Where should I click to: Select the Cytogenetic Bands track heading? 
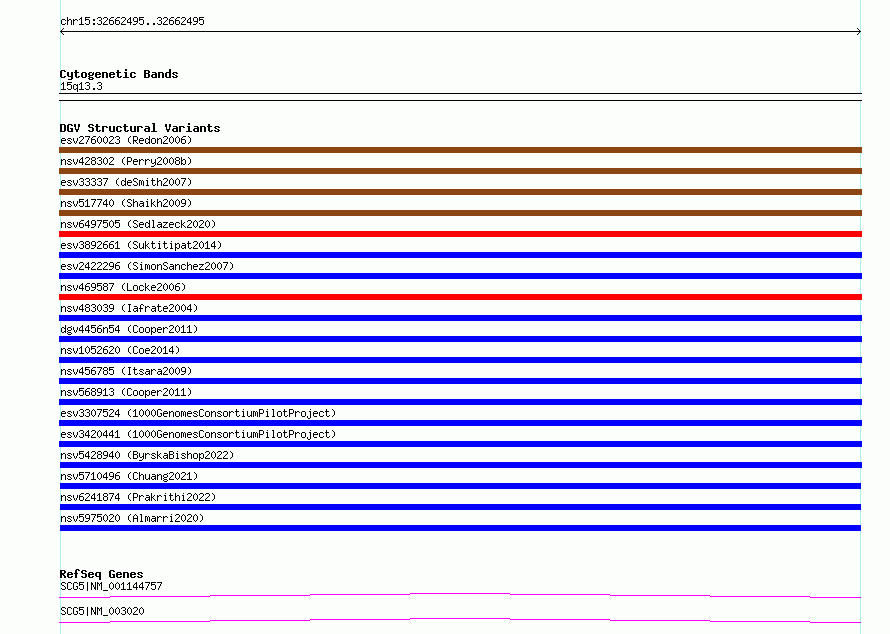[119, 74]
